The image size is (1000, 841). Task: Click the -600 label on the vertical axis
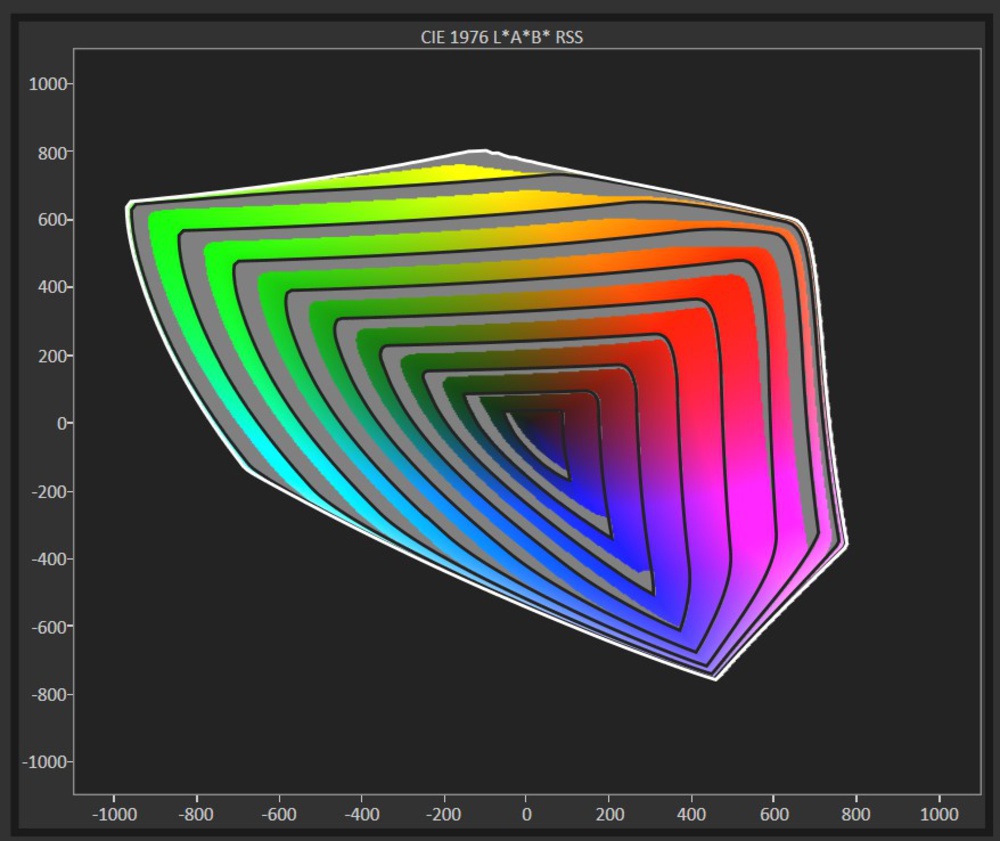point(48,627)
